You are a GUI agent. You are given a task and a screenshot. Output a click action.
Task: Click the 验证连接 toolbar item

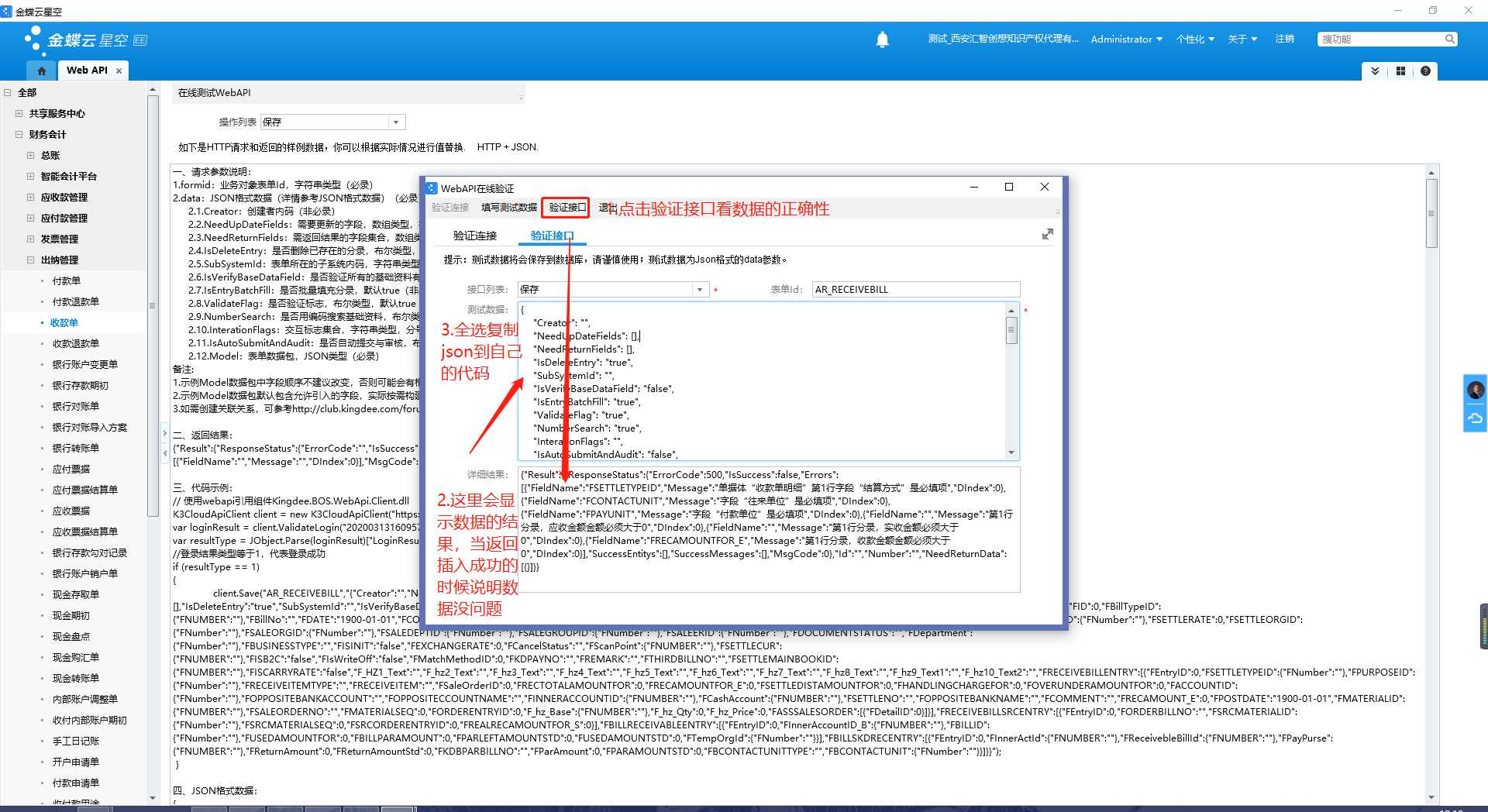(x=450, y=207)
